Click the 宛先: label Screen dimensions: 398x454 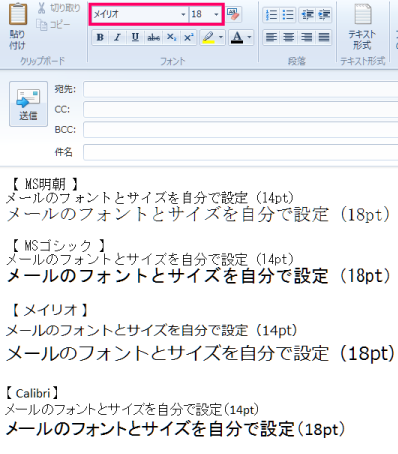pyautogui.click(x=65, y=89)
